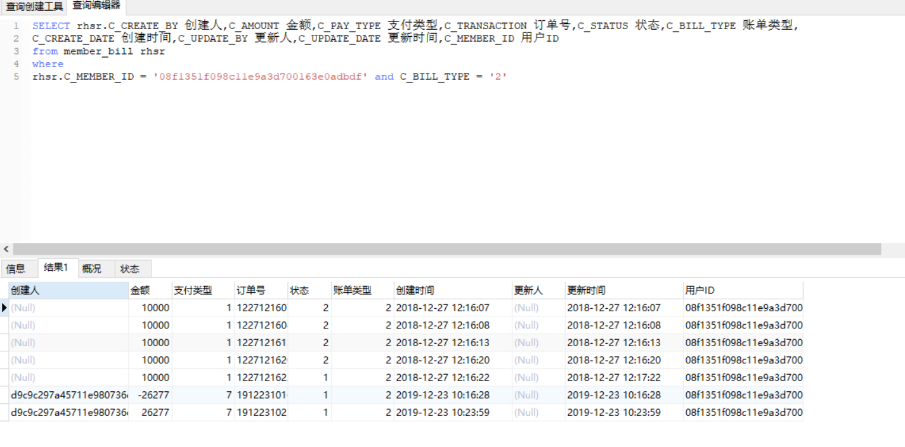The height and width of the screenshot is (447, 905).
Task: Click the current row indicator arrow
Action: (x=4, y=308)
